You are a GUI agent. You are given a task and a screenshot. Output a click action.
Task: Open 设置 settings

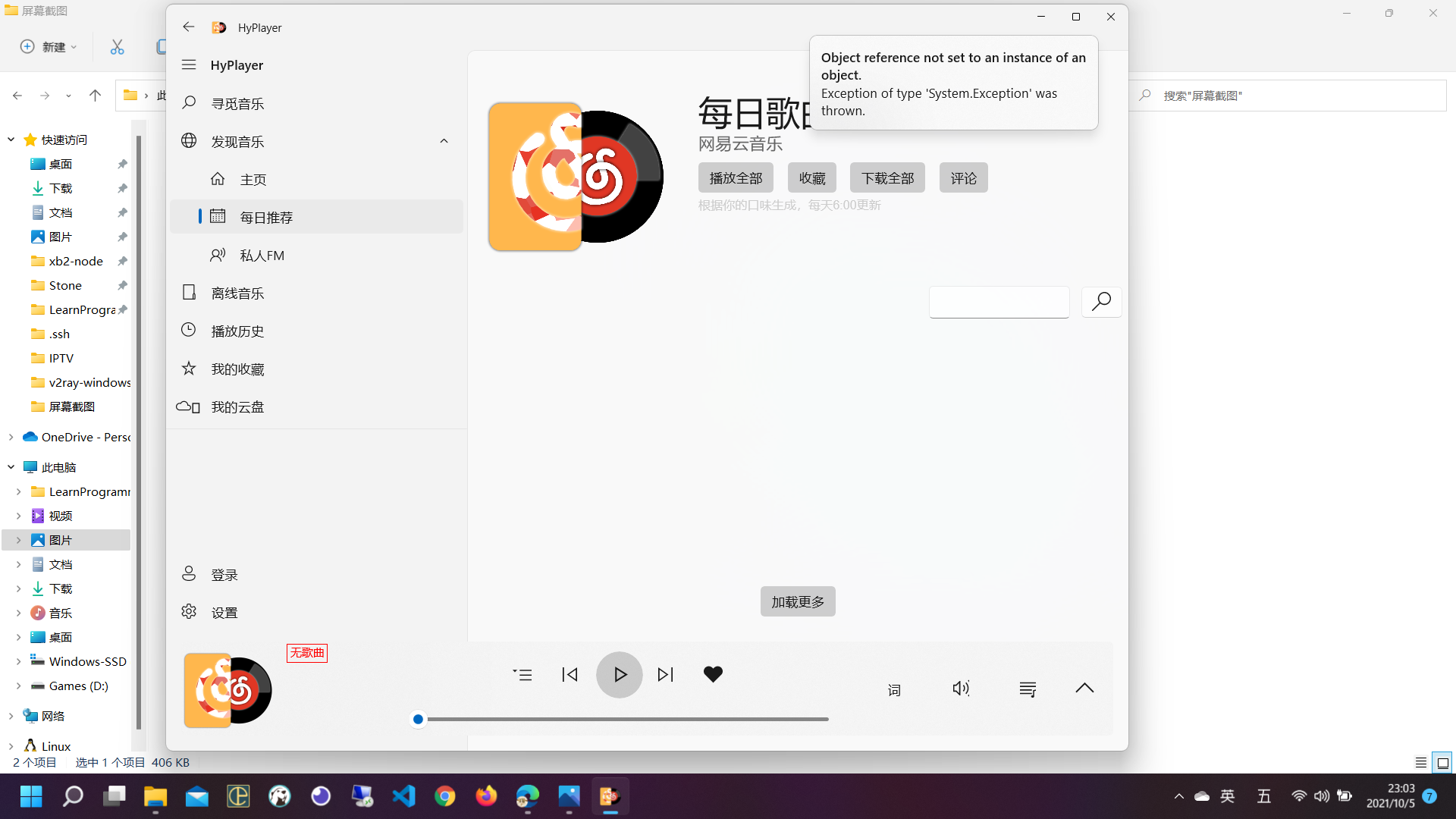224,611
